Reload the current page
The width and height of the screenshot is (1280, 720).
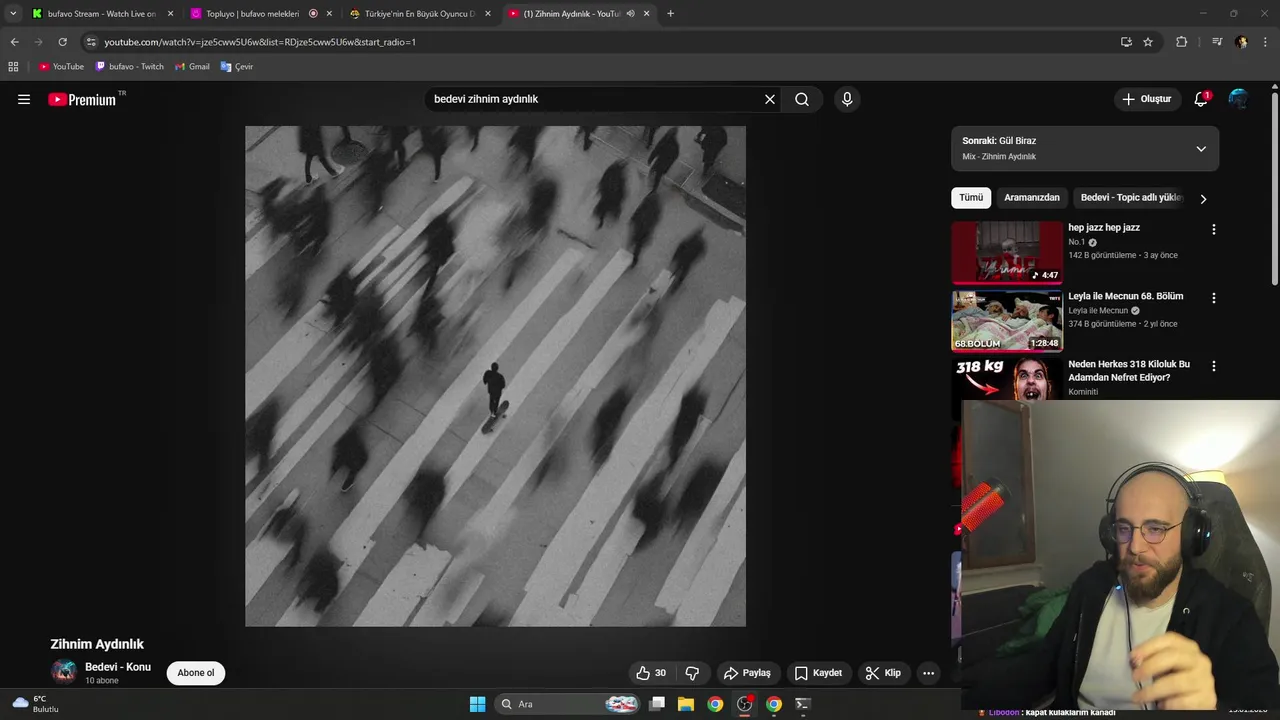[62, 42]
